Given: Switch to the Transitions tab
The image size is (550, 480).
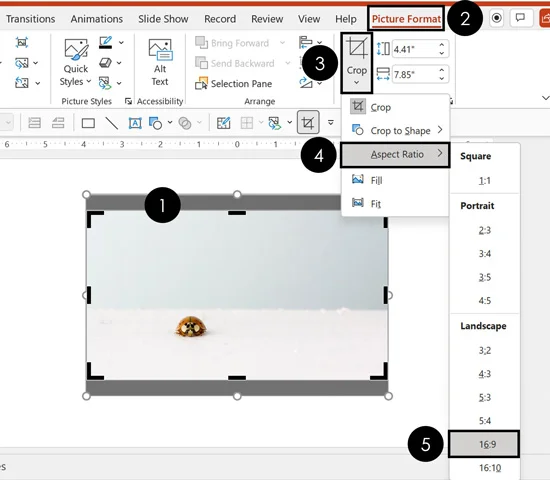Looking at the screenshot, I should tap(31, 19).
